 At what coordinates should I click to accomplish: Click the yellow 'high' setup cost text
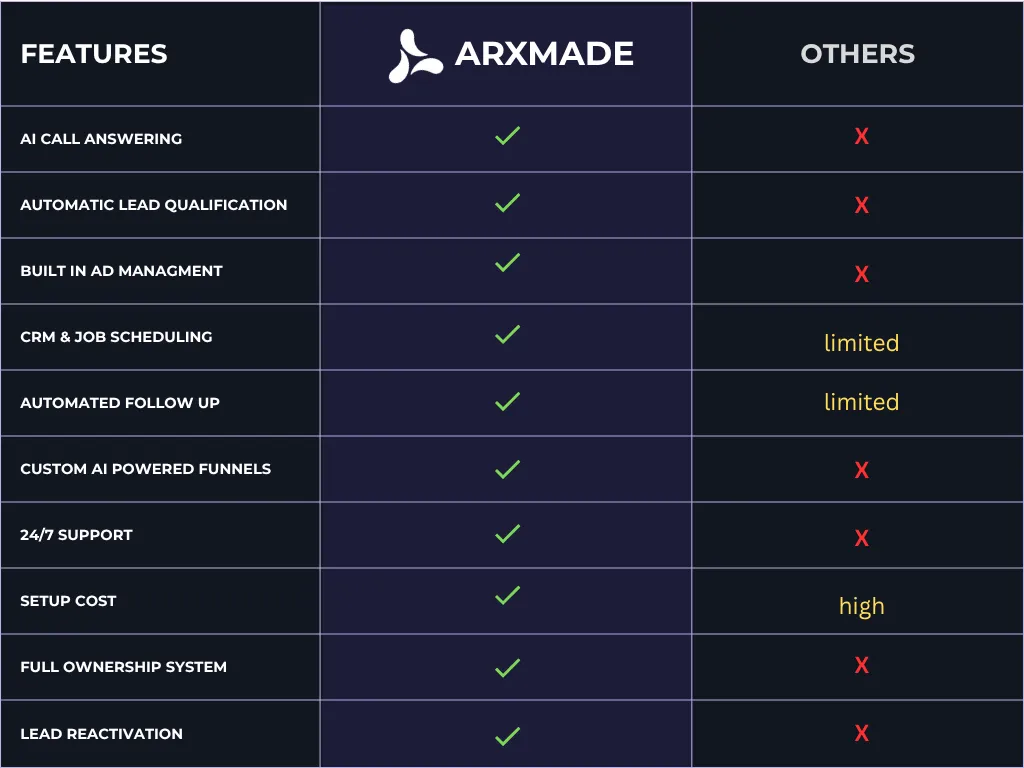point(861,607)
